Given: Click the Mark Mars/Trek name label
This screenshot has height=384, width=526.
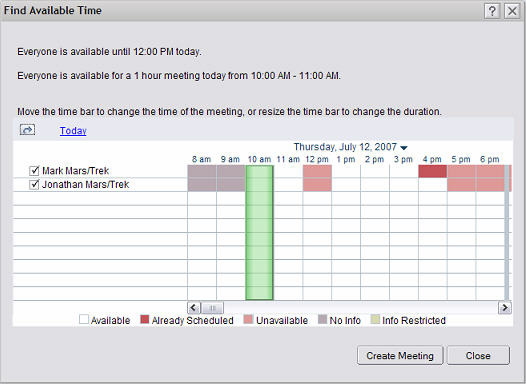Looking at the screenshot, I should pyautogui.click(x=75, y=171).
